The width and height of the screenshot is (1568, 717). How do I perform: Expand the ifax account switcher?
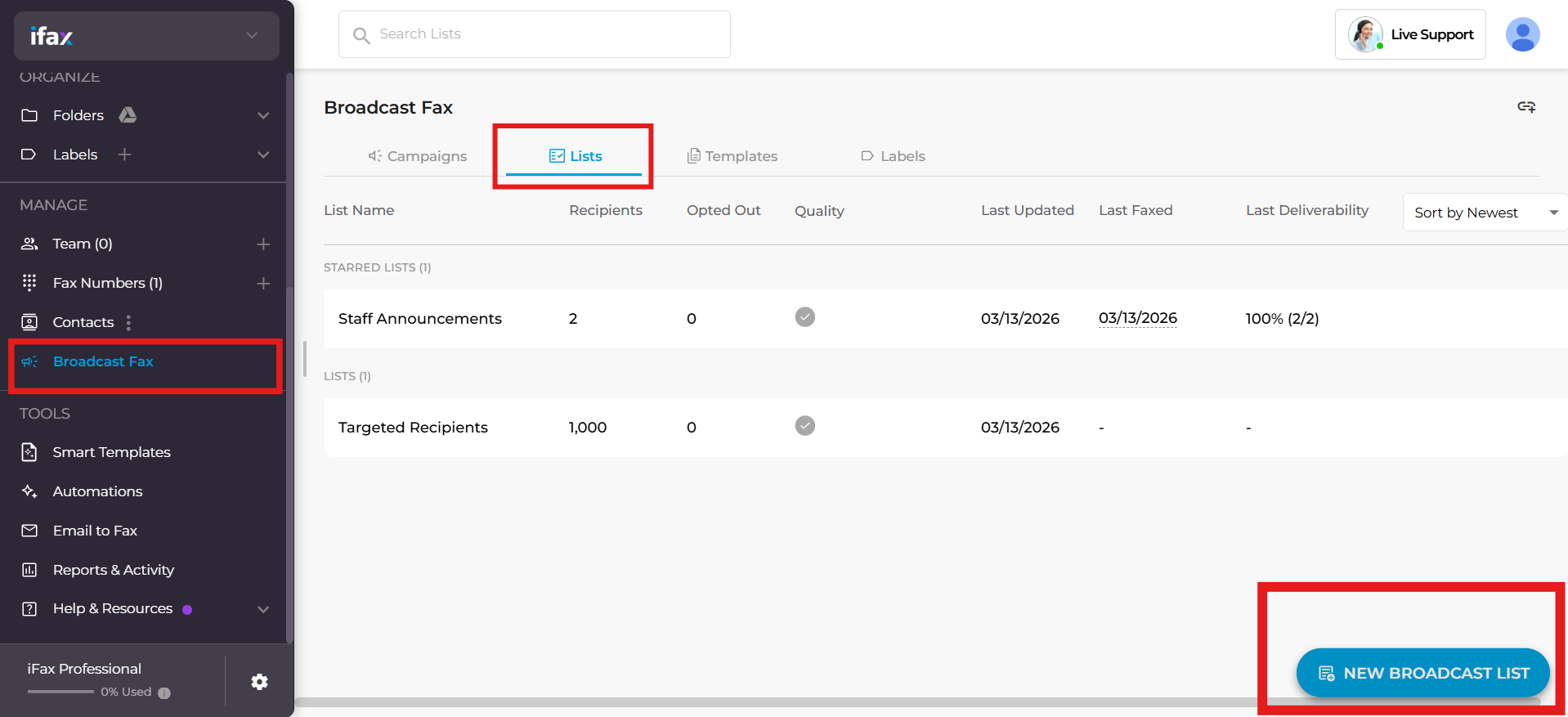(x=252, y=35)
